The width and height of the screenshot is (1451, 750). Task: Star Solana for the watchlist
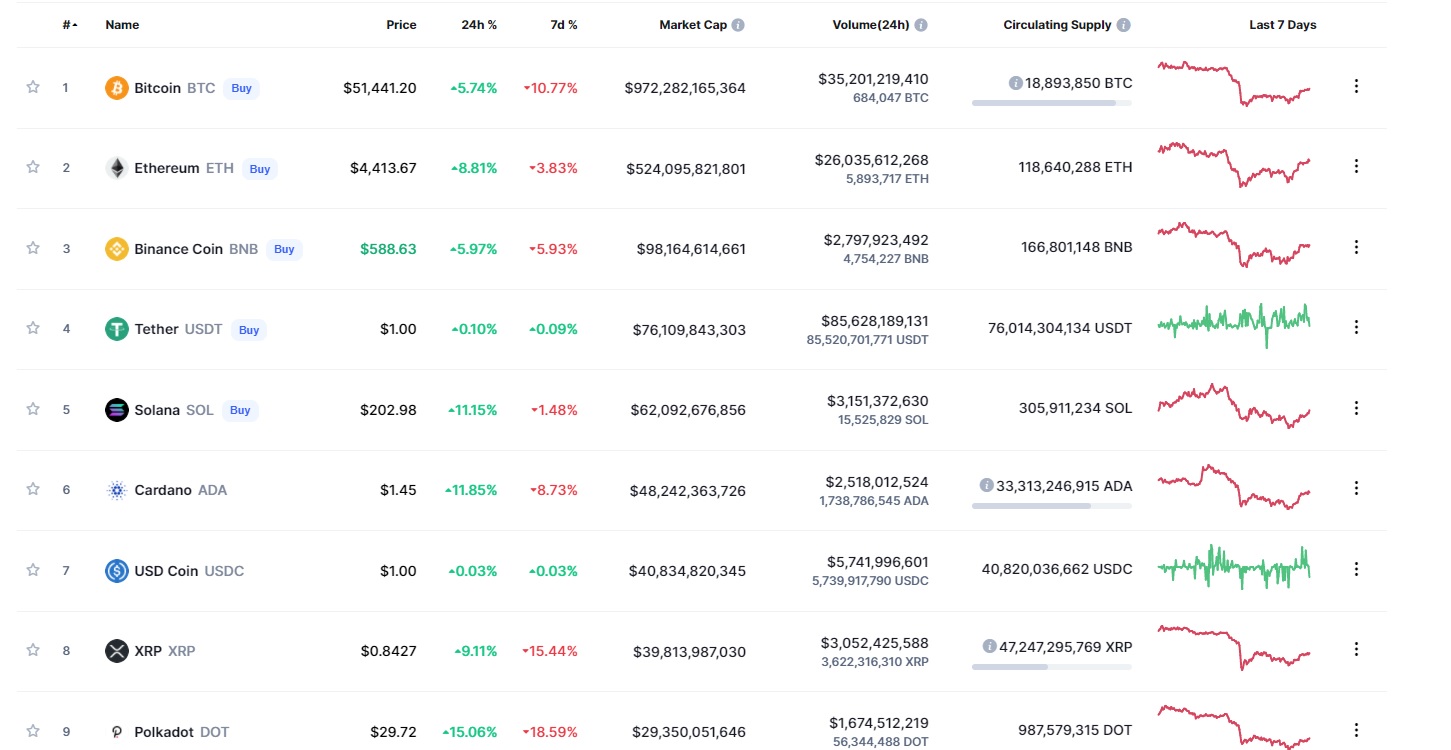click(33, 409)
